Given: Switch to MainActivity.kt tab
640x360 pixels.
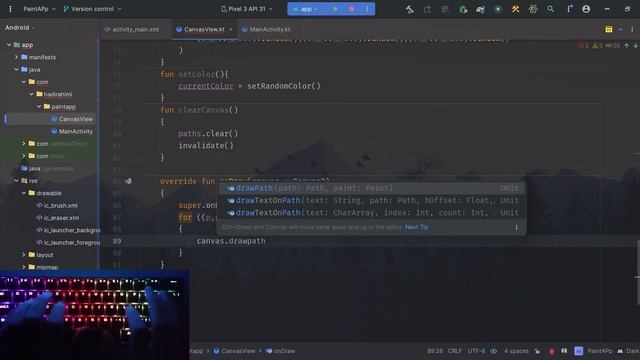Looking at the screenshot, I should pyautogui.click(x=266, y=29).
